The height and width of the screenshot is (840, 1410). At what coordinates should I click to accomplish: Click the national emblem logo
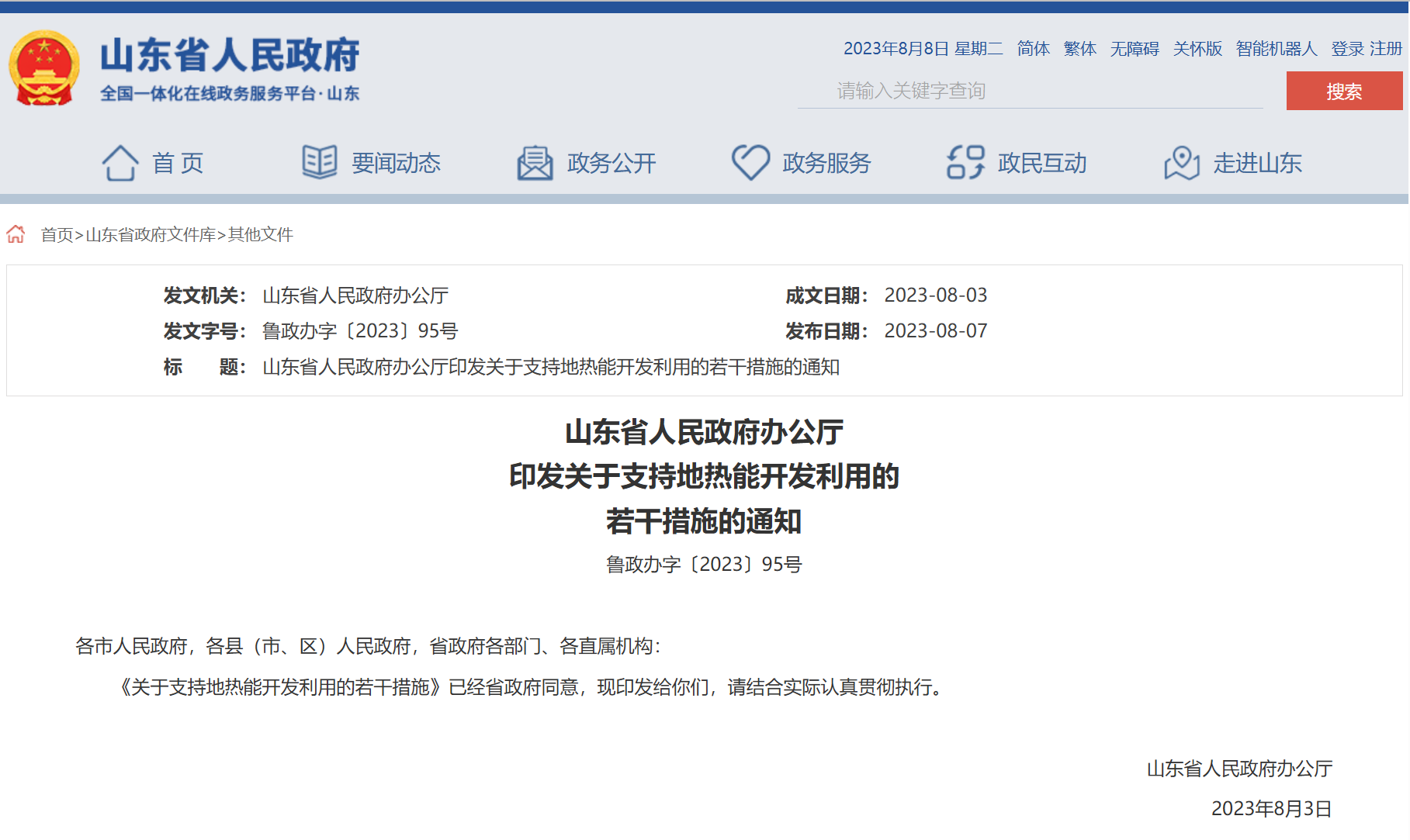point(44,68)
